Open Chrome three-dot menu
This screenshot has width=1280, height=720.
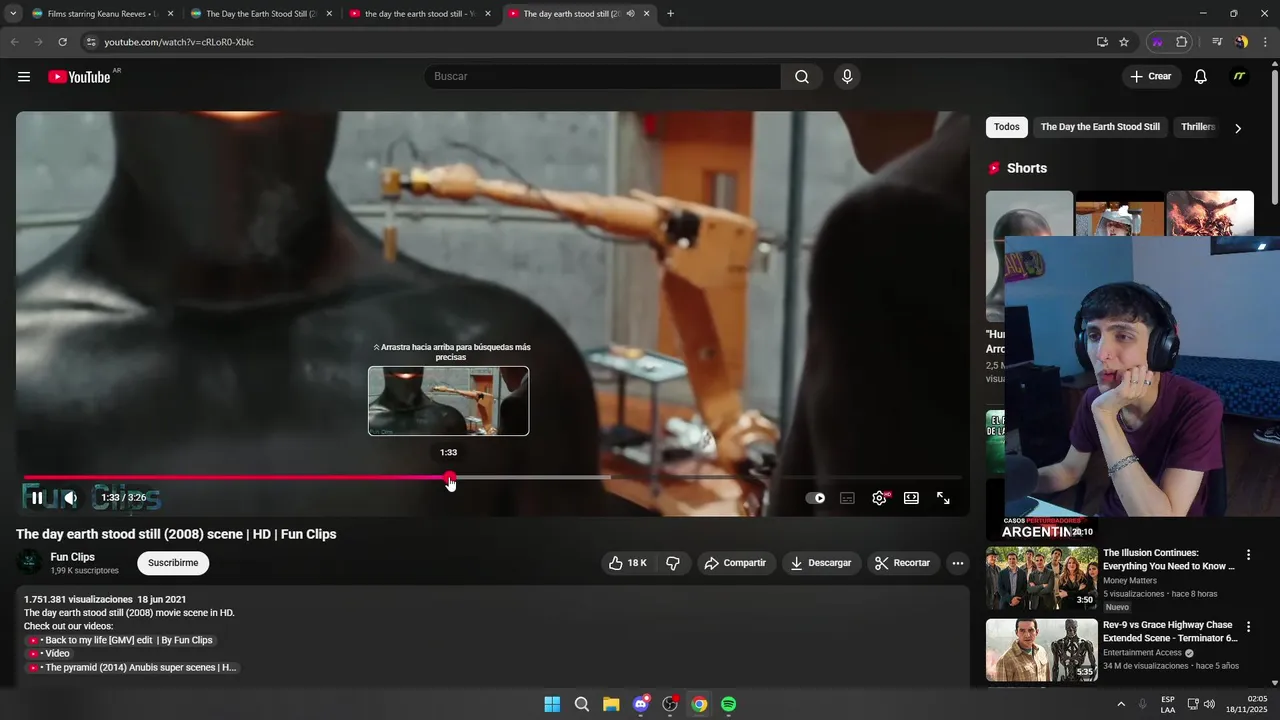point(1265,42)
